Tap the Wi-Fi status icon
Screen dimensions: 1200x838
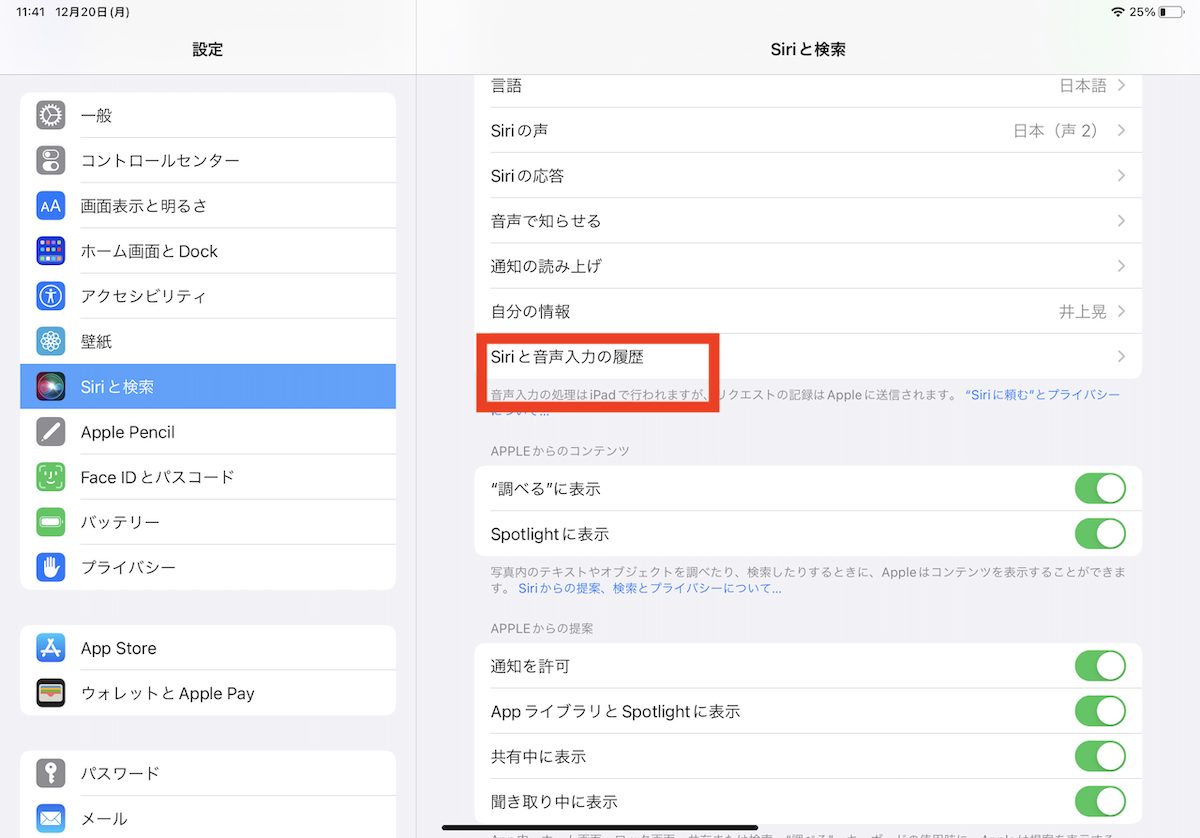coord(1117,12)
